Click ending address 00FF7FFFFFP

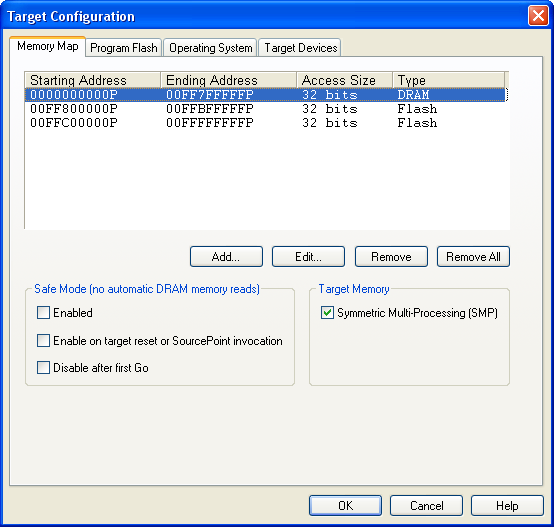(x=210, y=95)
